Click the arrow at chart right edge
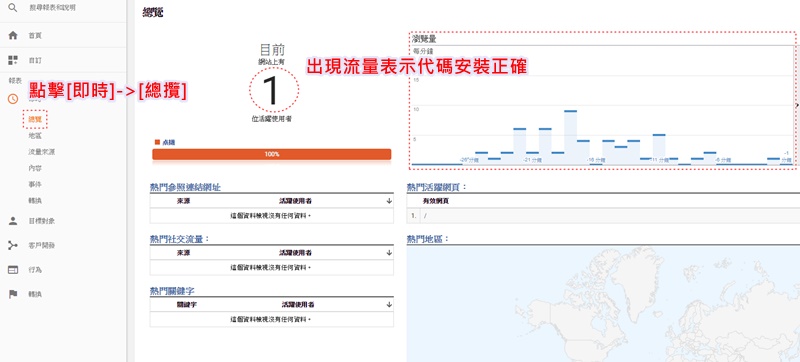The width and height of the screenshot is (800, 362). click(x=797, y=105)
